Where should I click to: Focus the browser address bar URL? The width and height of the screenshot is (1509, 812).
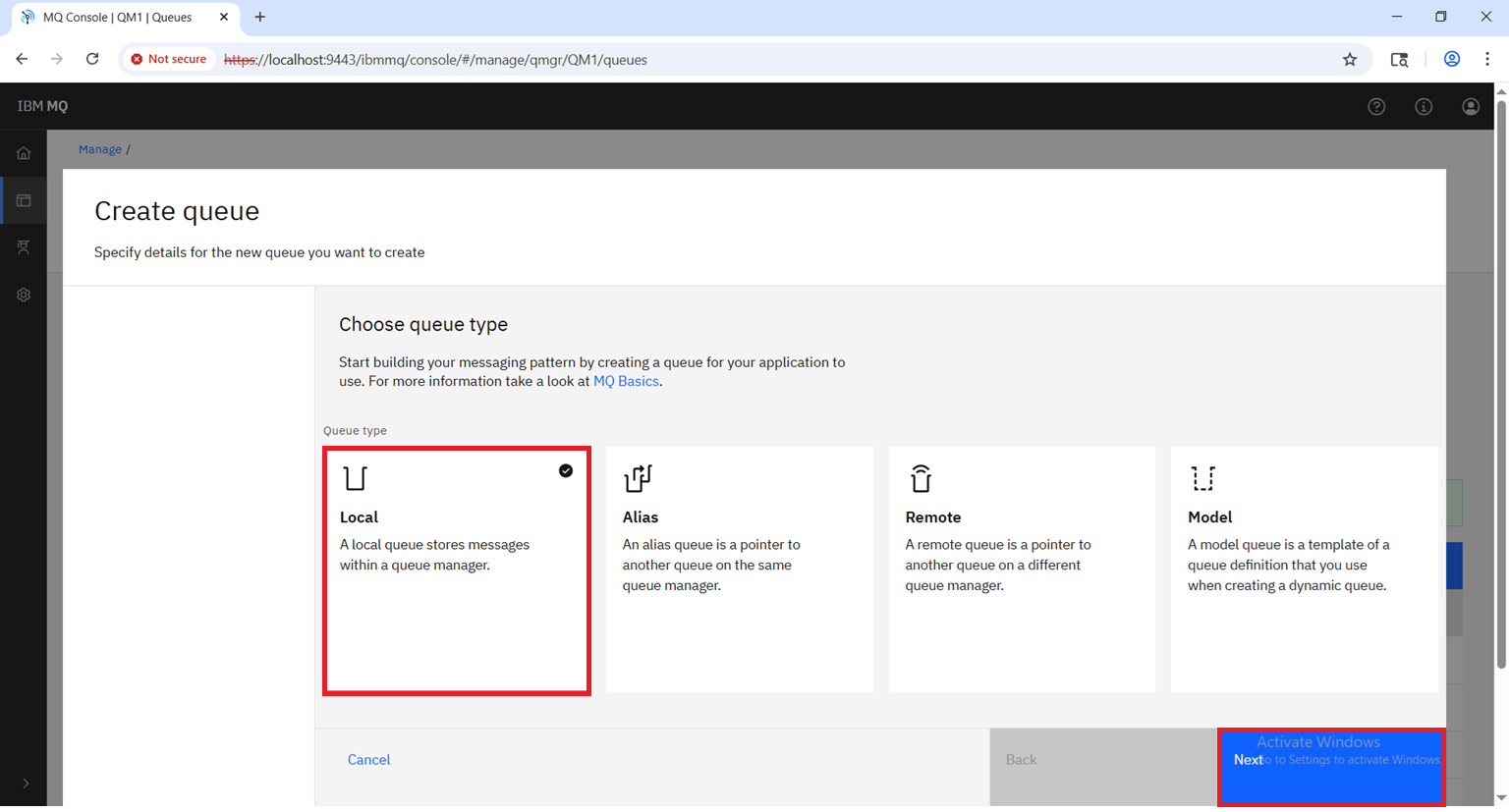tap(435, 60)
